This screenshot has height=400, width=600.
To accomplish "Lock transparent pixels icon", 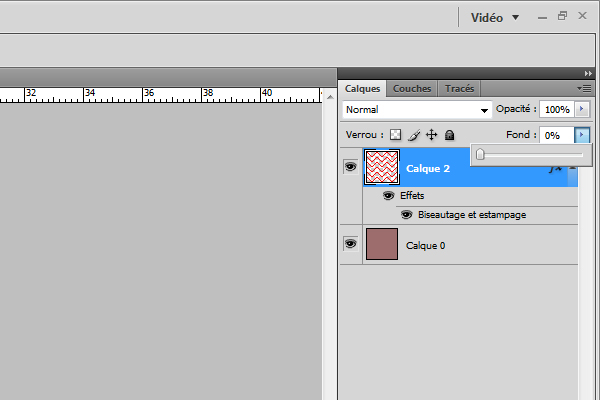I will [x=395, y=135].
